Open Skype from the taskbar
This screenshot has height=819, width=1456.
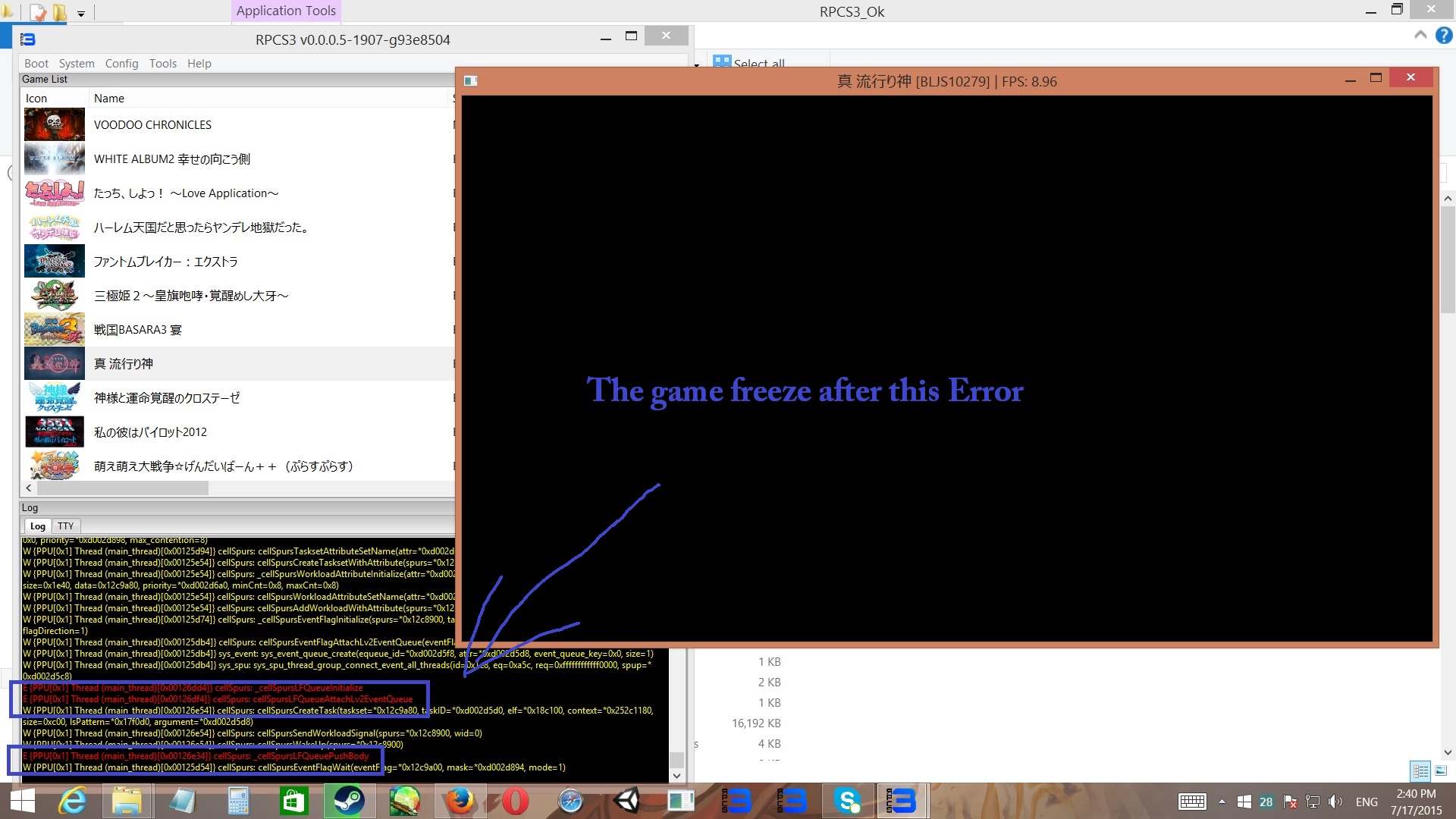(847, 801)
